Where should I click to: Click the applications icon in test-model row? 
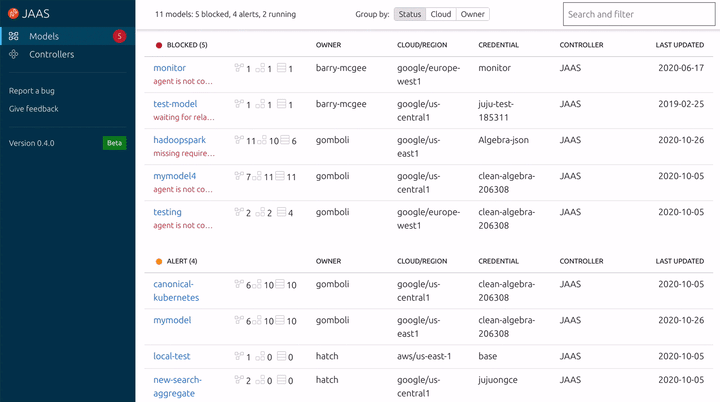coord(239,103)
